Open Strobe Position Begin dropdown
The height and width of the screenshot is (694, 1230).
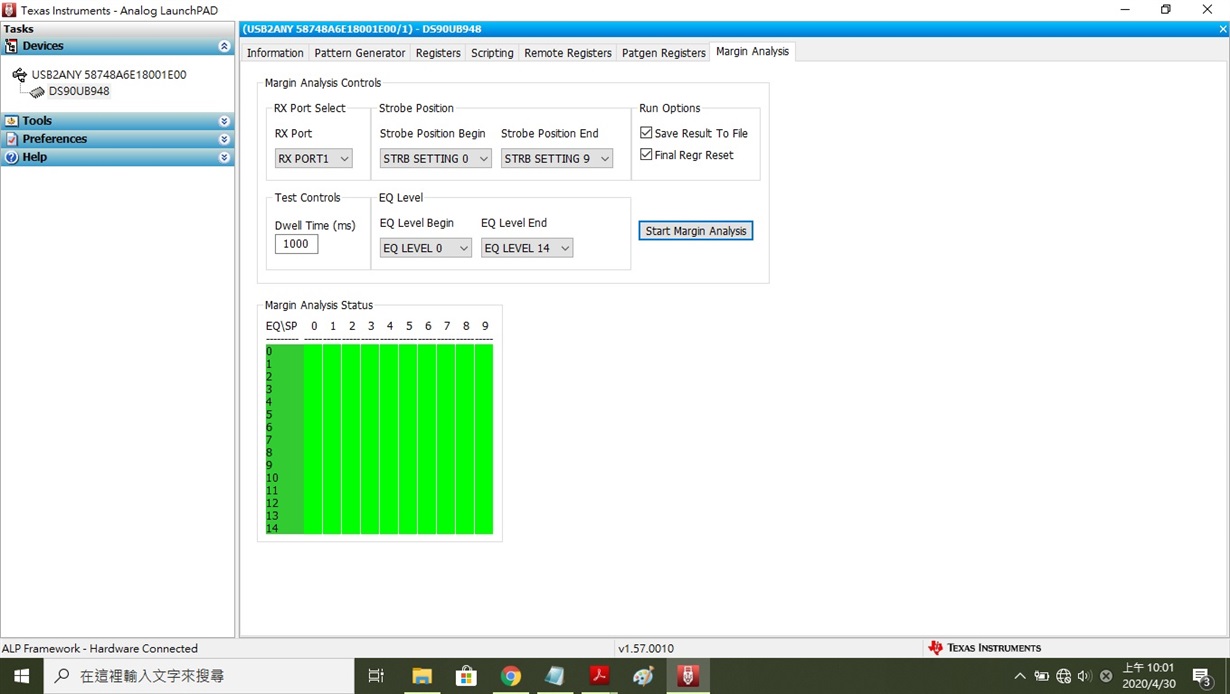(435, 158)
